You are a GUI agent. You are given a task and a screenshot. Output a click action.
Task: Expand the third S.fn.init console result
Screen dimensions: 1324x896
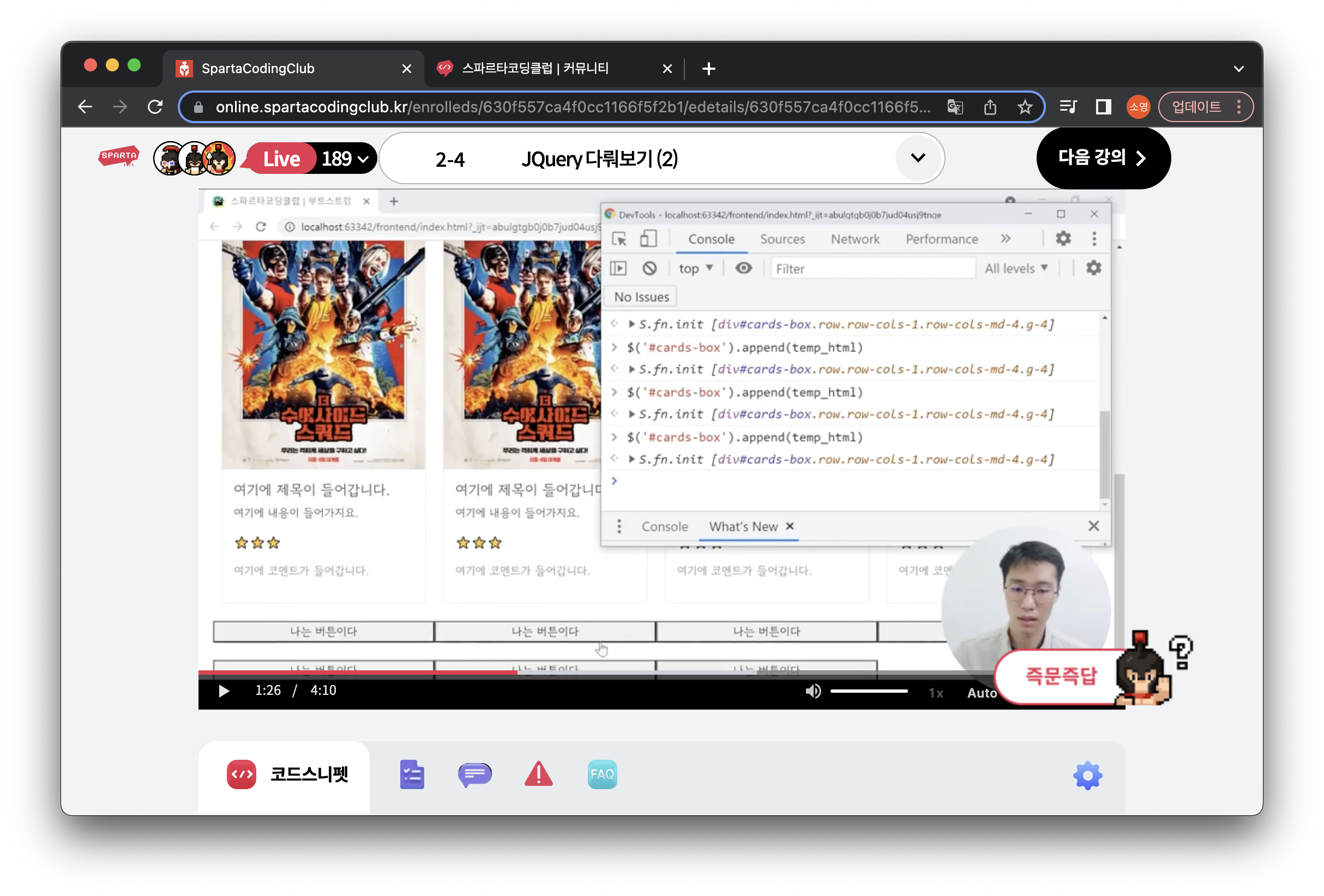[632, 414]
